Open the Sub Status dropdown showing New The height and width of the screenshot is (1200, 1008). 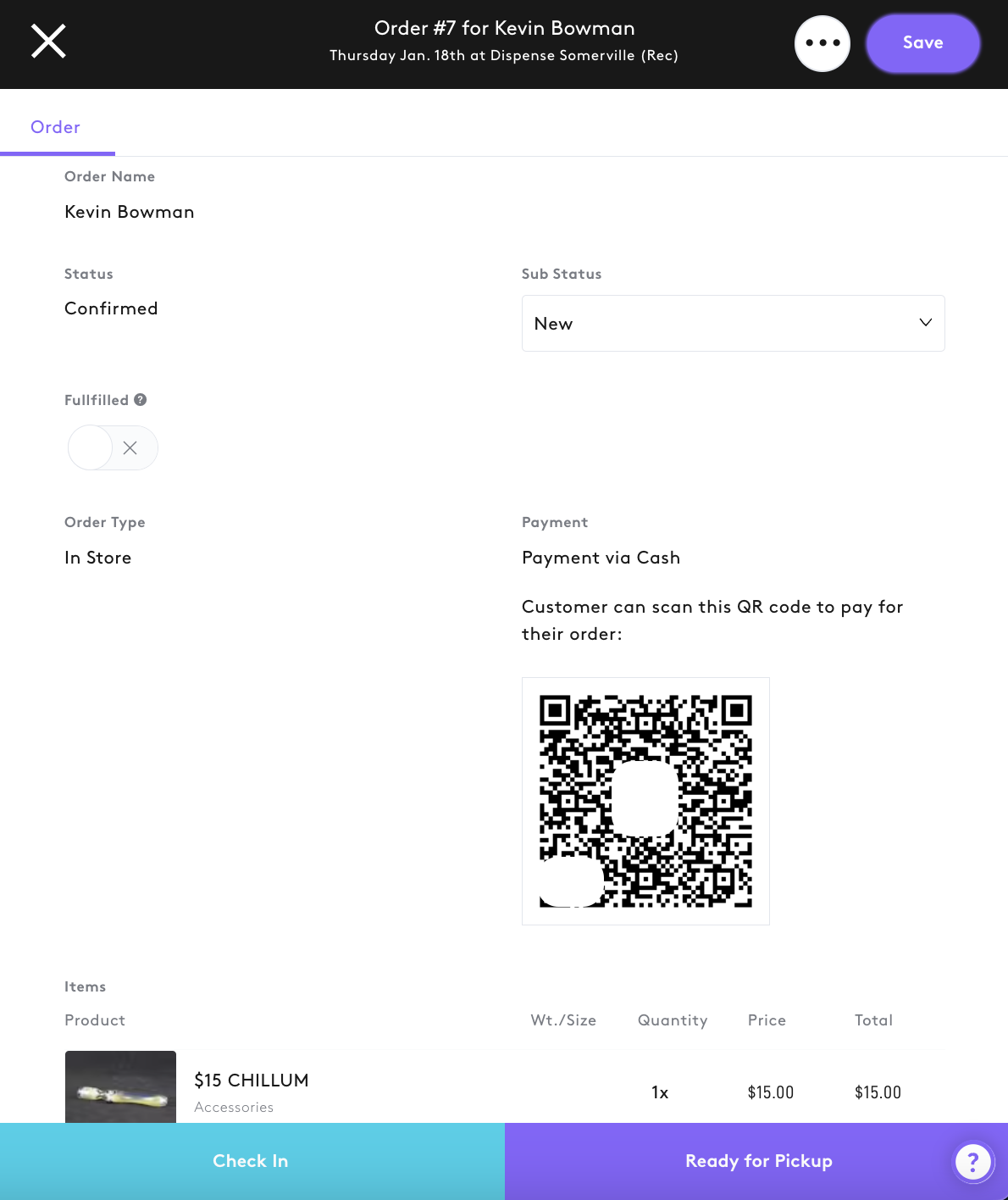pos(733,324)
